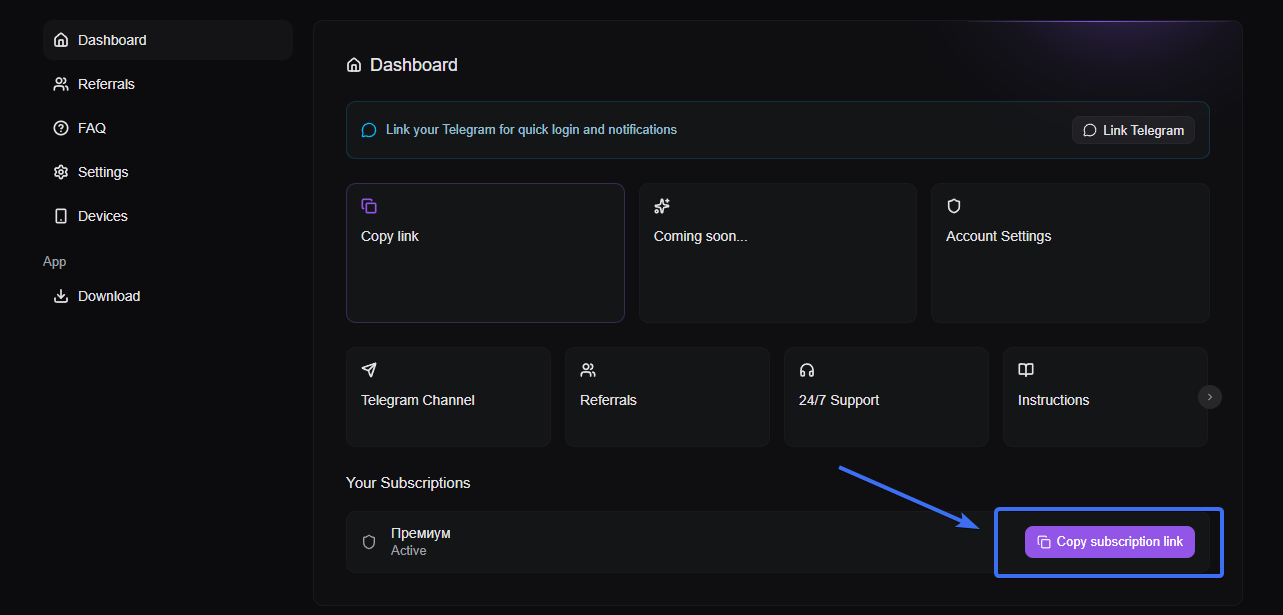Click the Referrals people icon in sidebar
This screenshot has height=615, width=1283.
61,84
